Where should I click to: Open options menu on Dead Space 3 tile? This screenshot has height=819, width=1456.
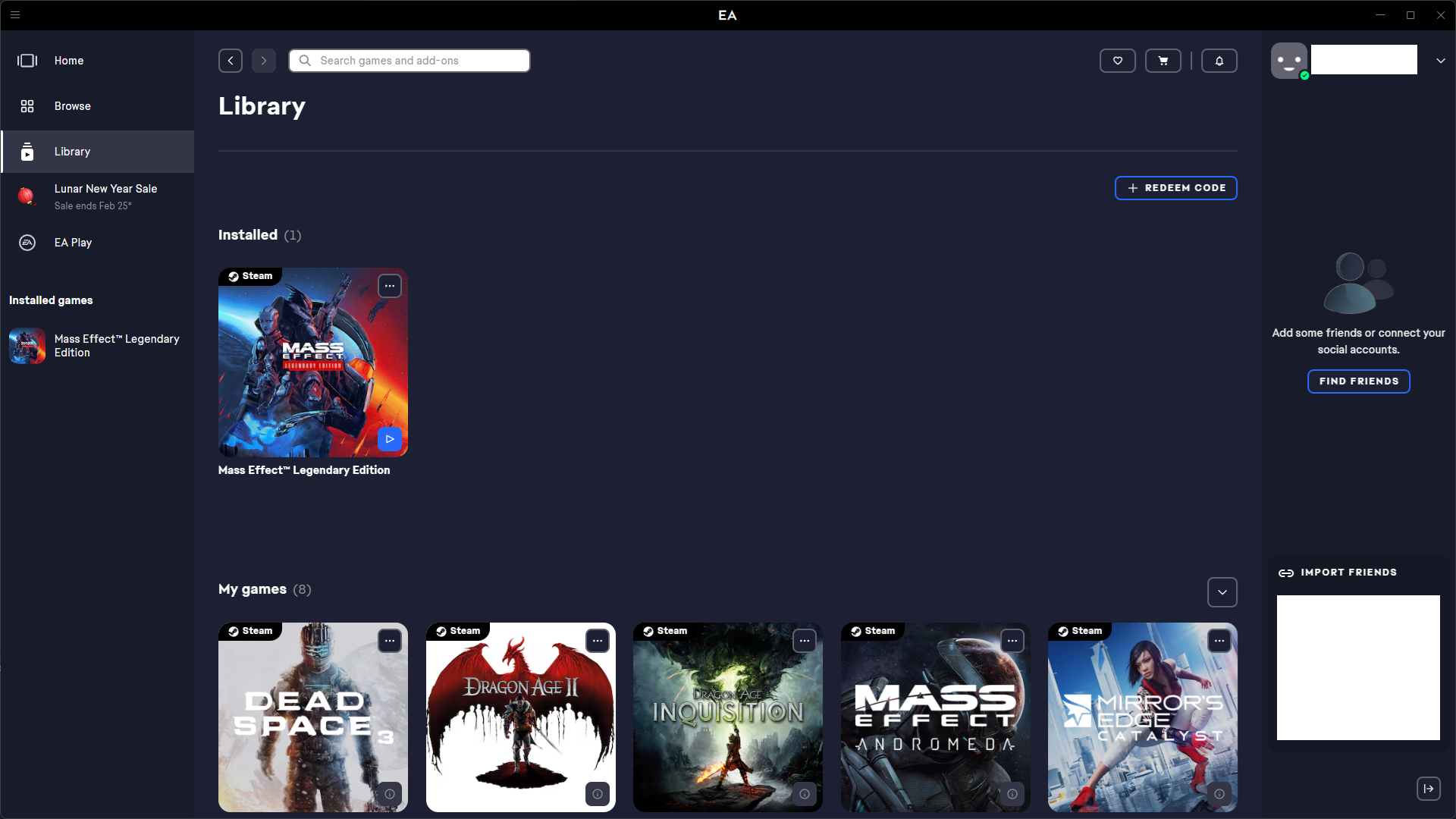(389, 641)
